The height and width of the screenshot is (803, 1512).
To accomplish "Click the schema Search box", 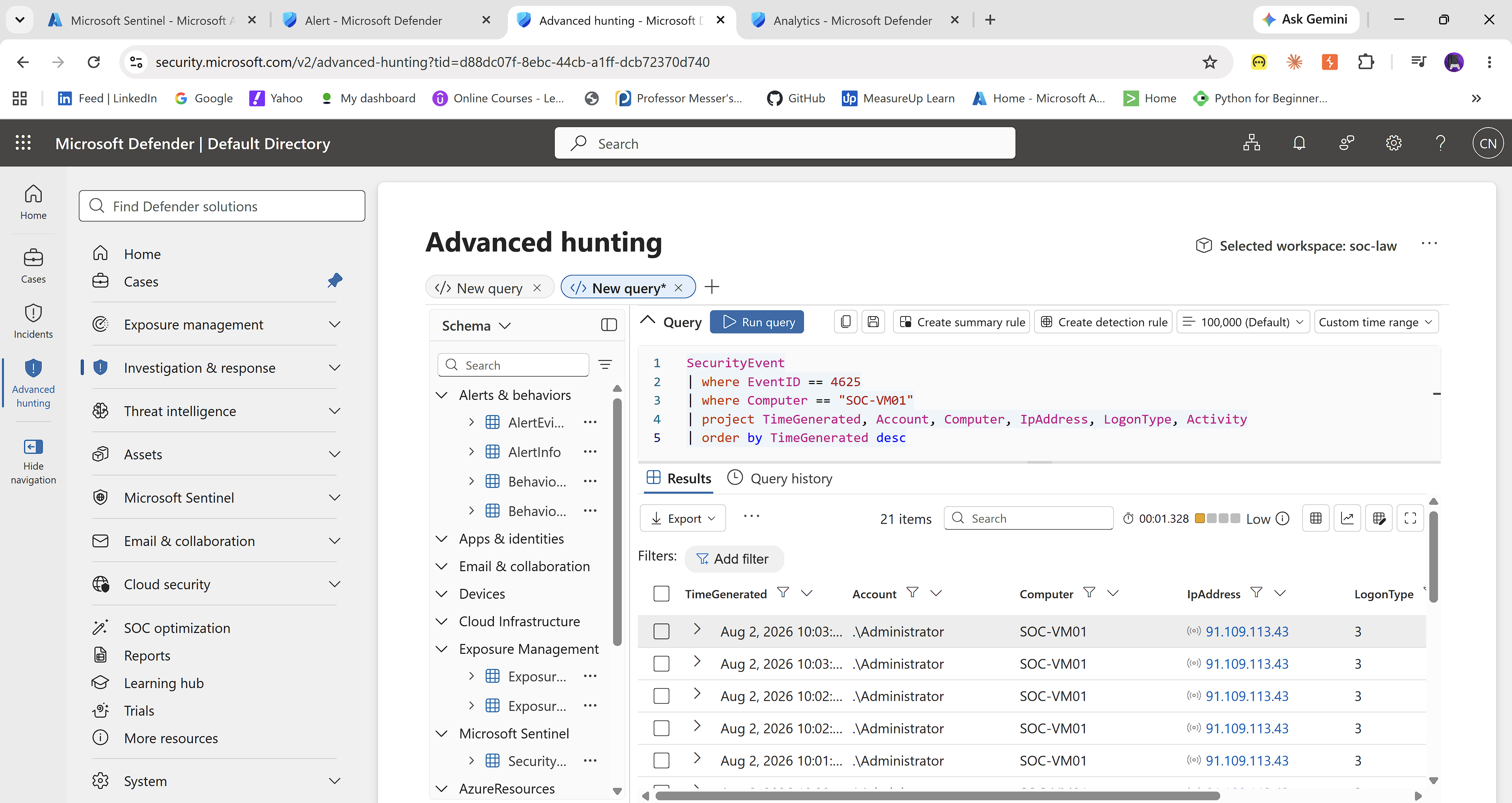I will coord(513,364).
